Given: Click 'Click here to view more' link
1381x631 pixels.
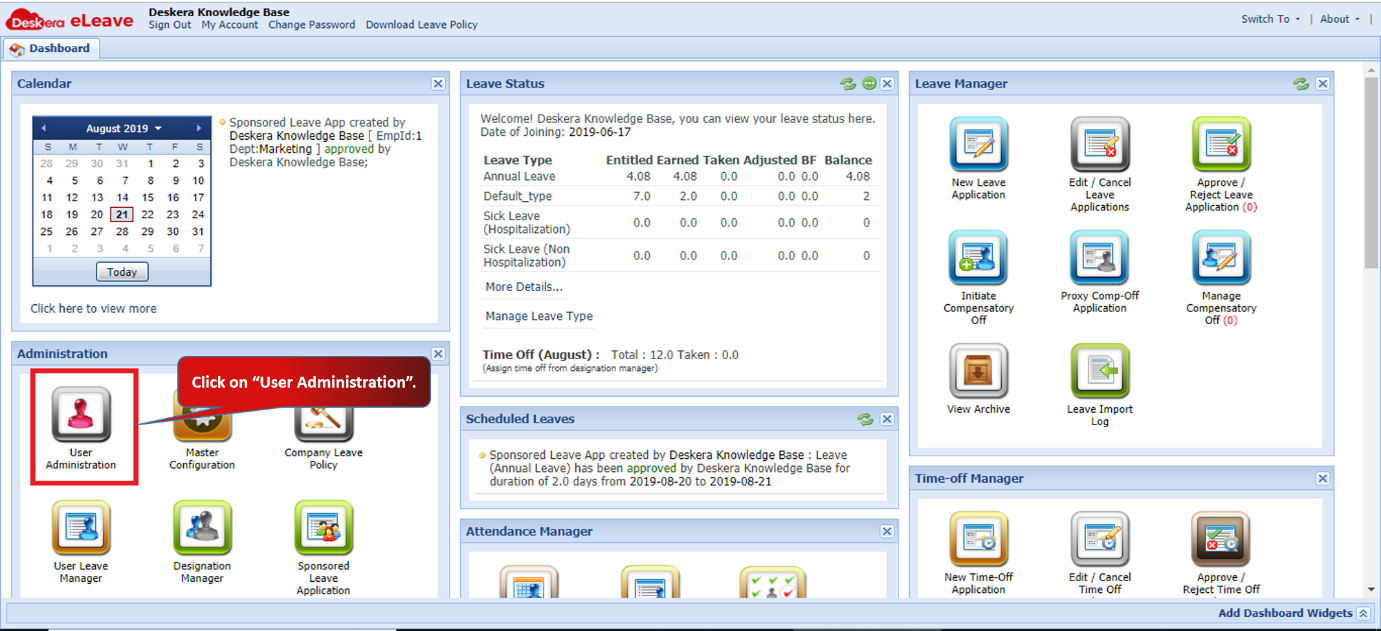Looking at the screenshot, I should coord(93,309).
